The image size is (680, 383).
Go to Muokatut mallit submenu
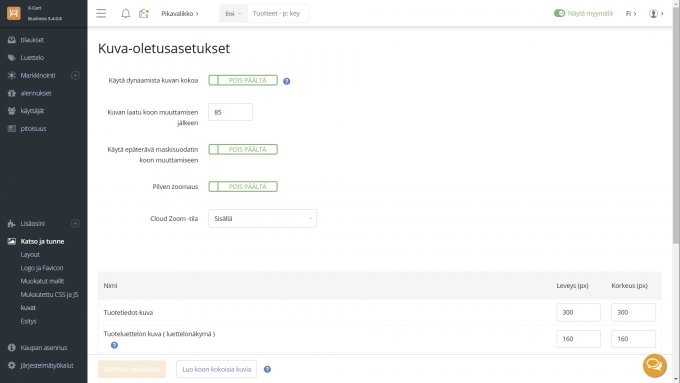(42, 281)
